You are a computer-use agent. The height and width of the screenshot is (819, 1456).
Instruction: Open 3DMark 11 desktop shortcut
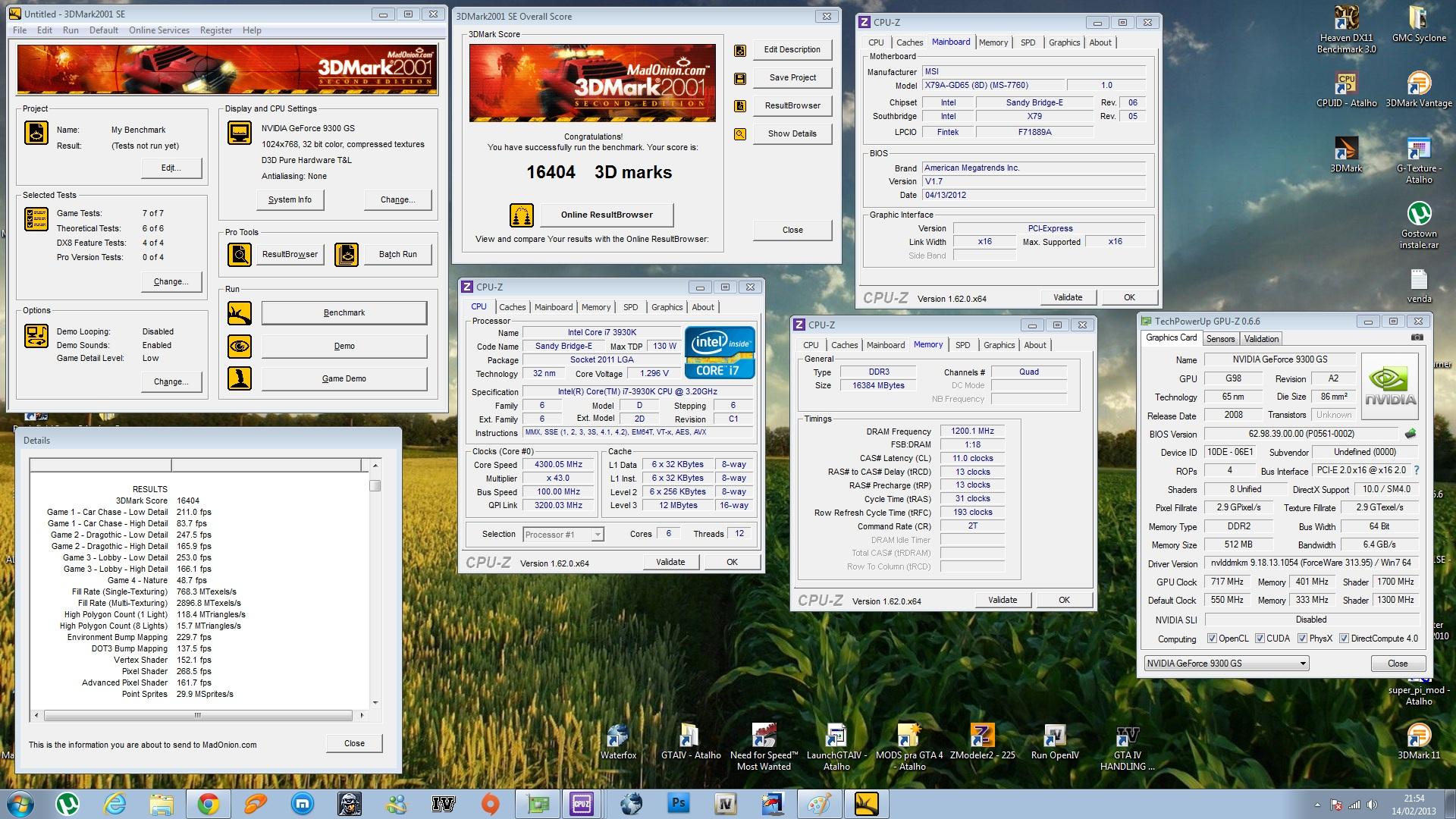coord(1419,741)
